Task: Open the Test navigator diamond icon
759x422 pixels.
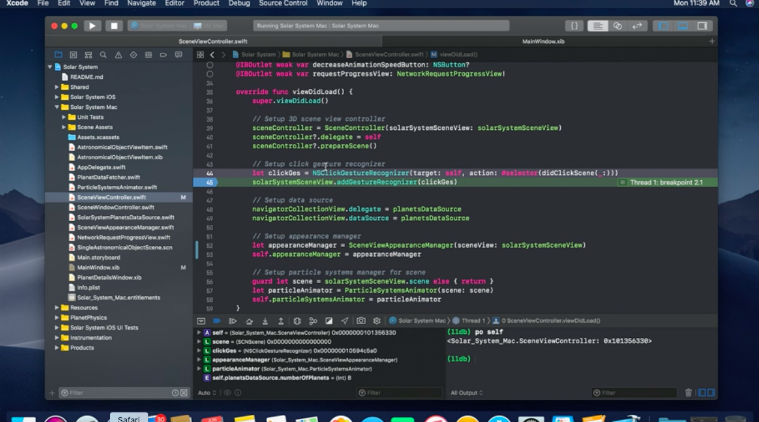Action: (x=133, y=55)
